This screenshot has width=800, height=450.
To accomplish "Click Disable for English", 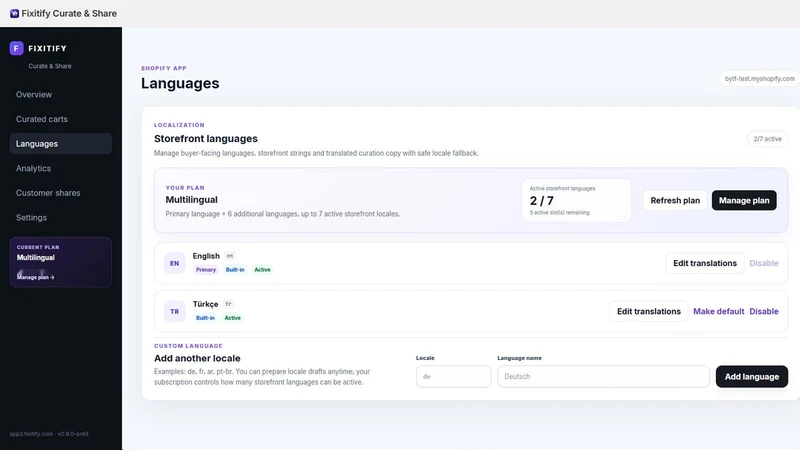I will [x=764, y=263].
